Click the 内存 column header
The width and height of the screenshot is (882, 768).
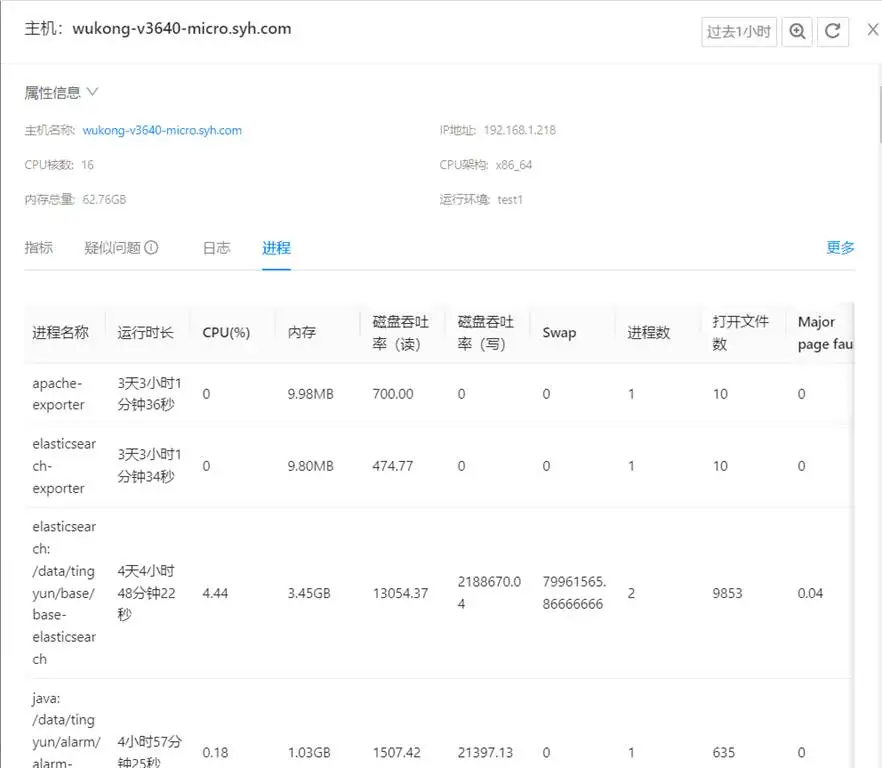[302, 333]
